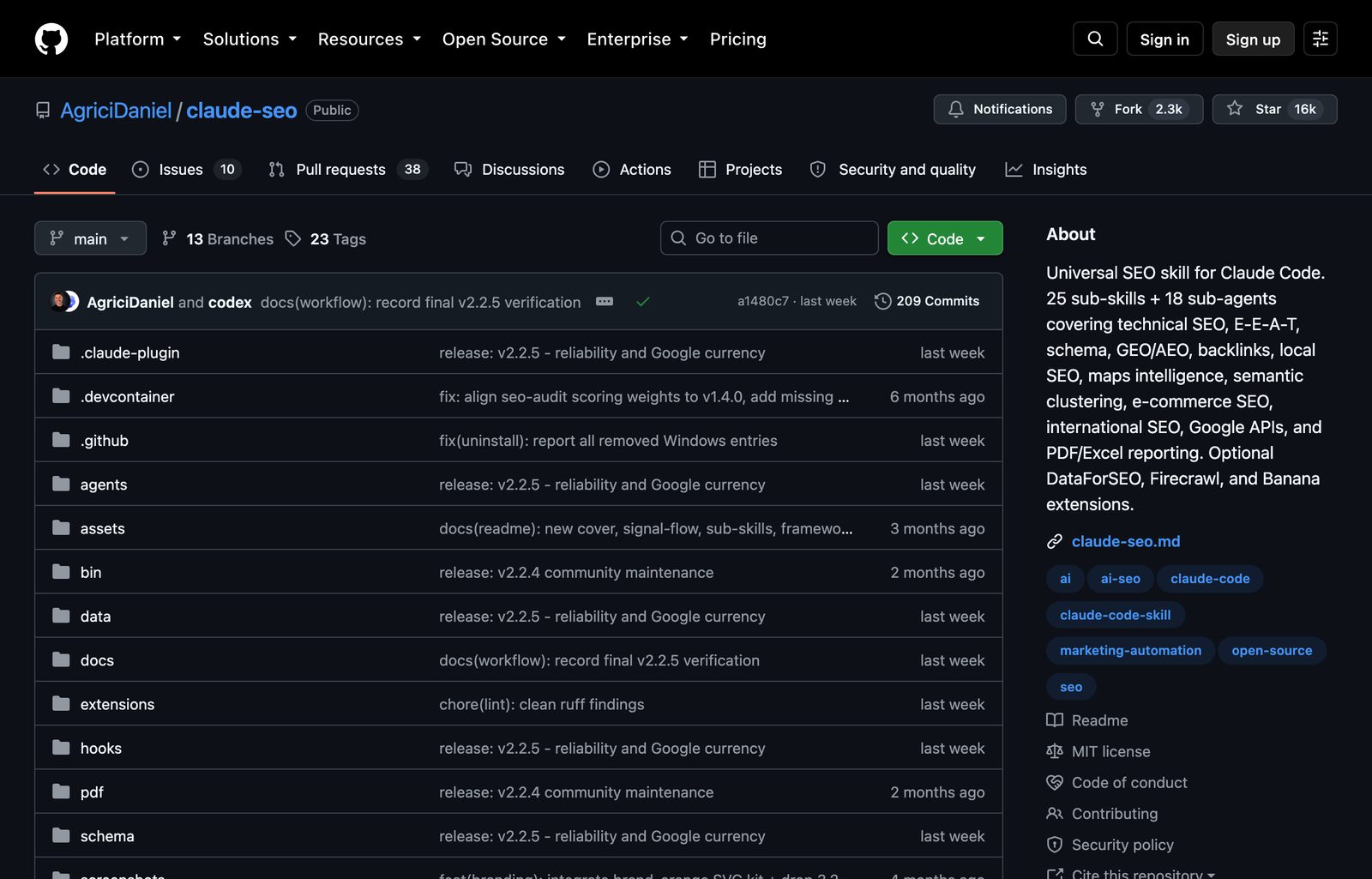Click the Sign in button
Image resolution: width=1372 pixels, height=879 pixels.
tap(1164, 39)
